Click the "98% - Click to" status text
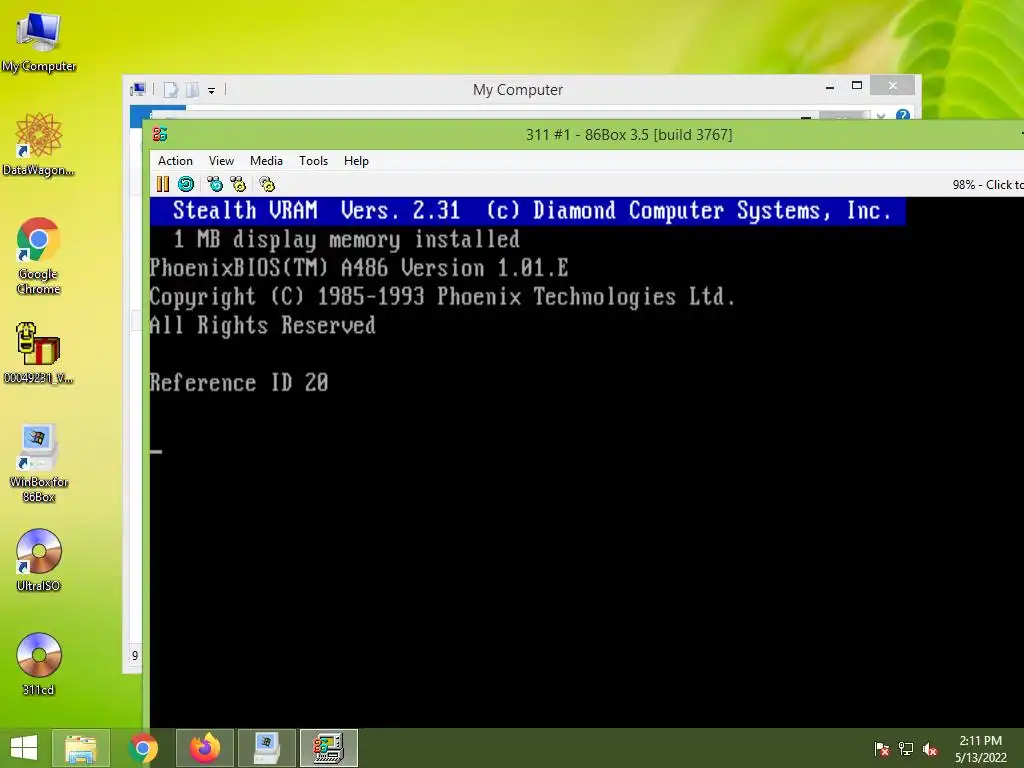 (x=987, y=185)
